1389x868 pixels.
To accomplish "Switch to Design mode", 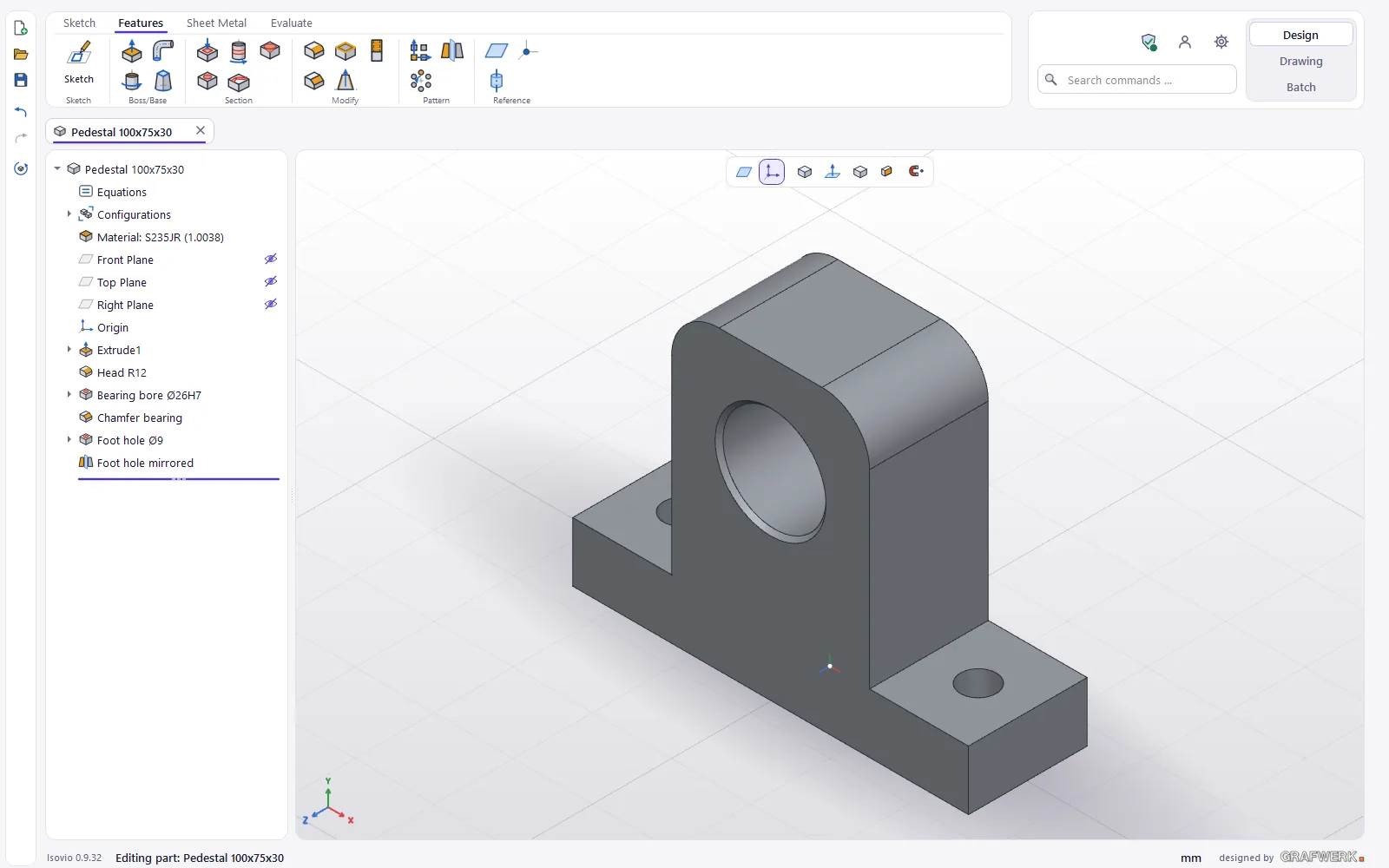I will [x=1300, y=35].
